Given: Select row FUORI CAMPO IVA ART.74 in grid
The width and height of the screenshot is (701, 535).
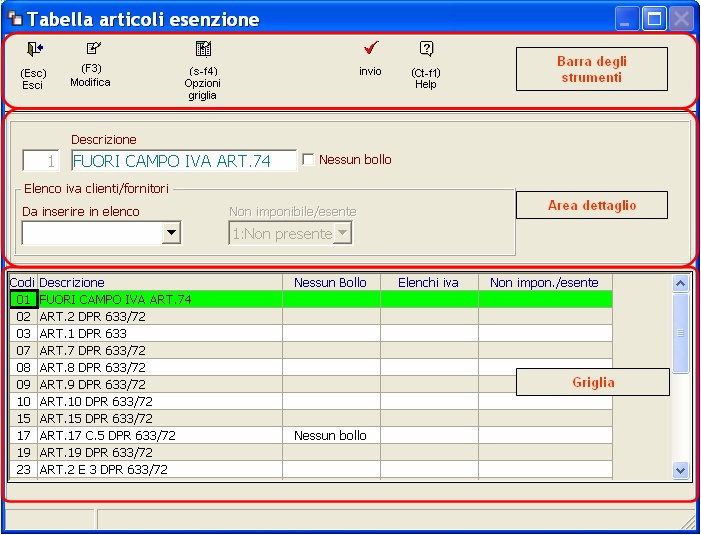Looking at the screenshot, I should tap(311, 299).
